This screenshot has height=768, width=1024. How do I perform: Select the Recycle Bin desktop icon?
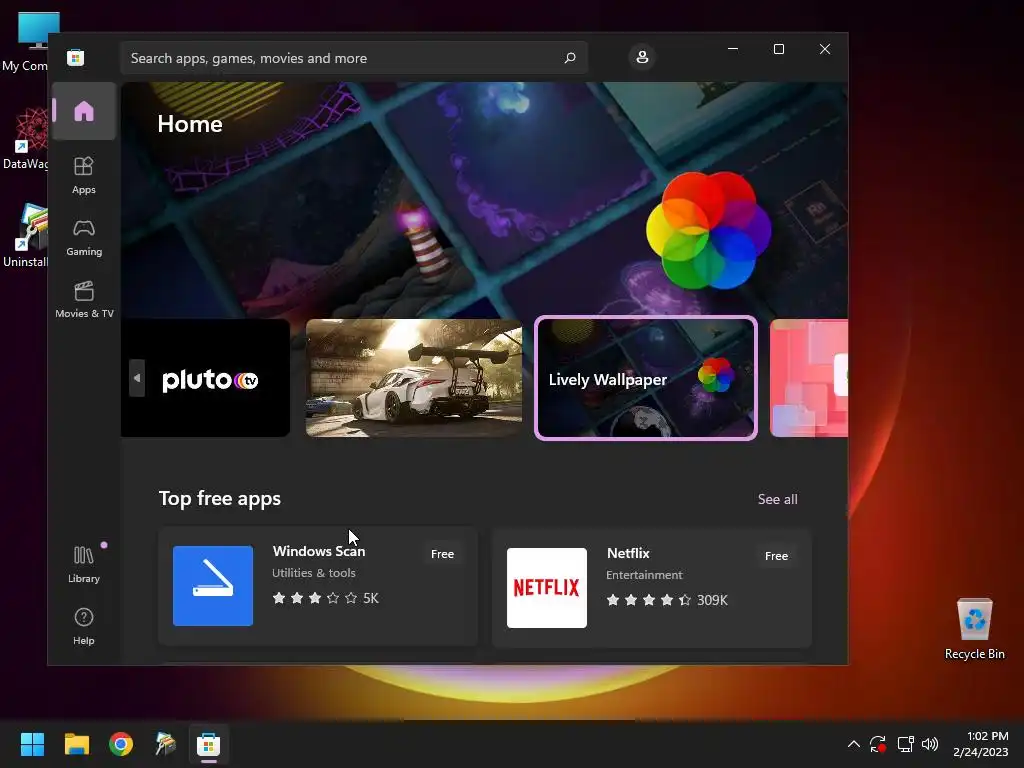point(974,628)
